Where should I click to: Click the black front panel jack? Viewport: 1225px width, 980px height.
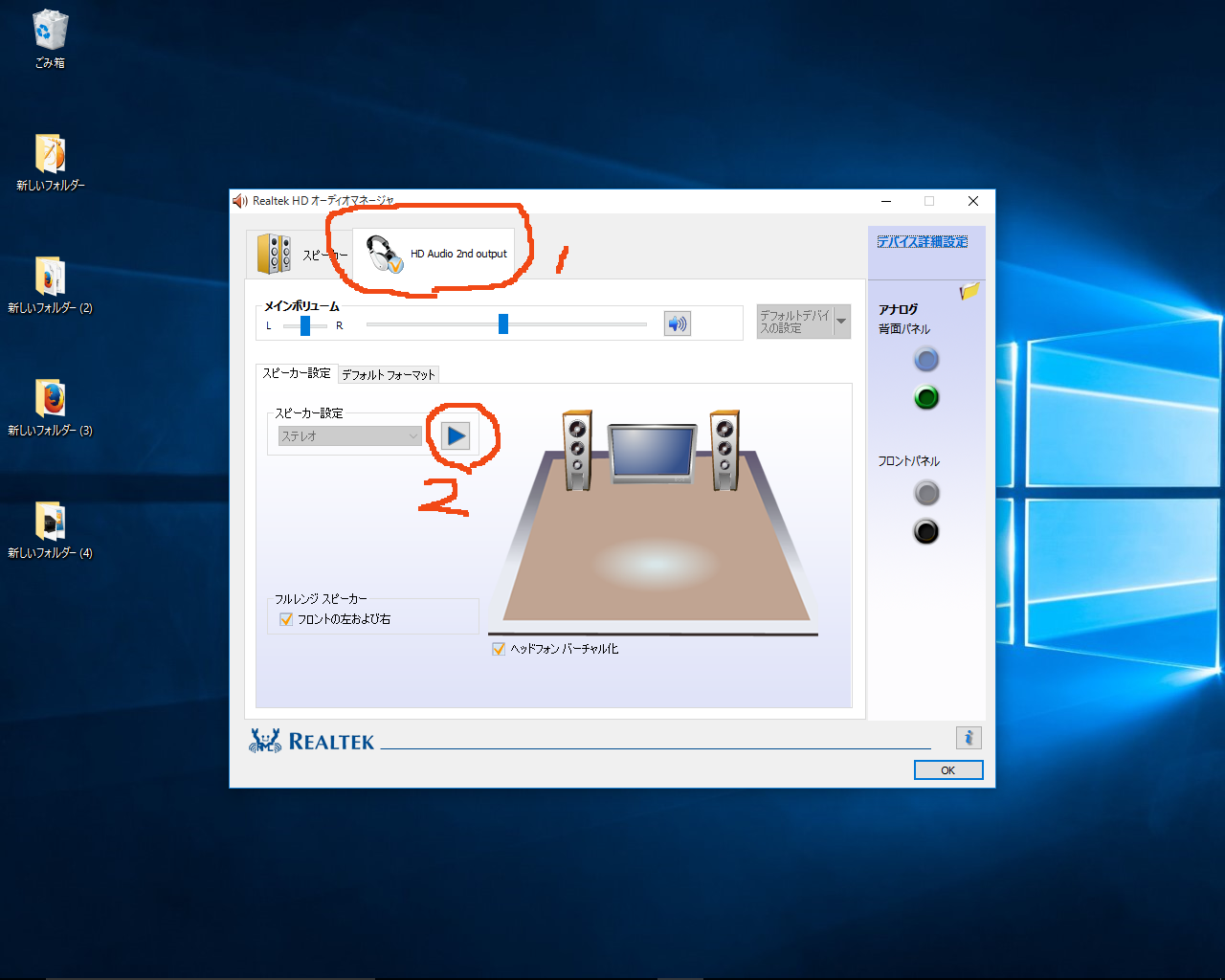(926, 531)
